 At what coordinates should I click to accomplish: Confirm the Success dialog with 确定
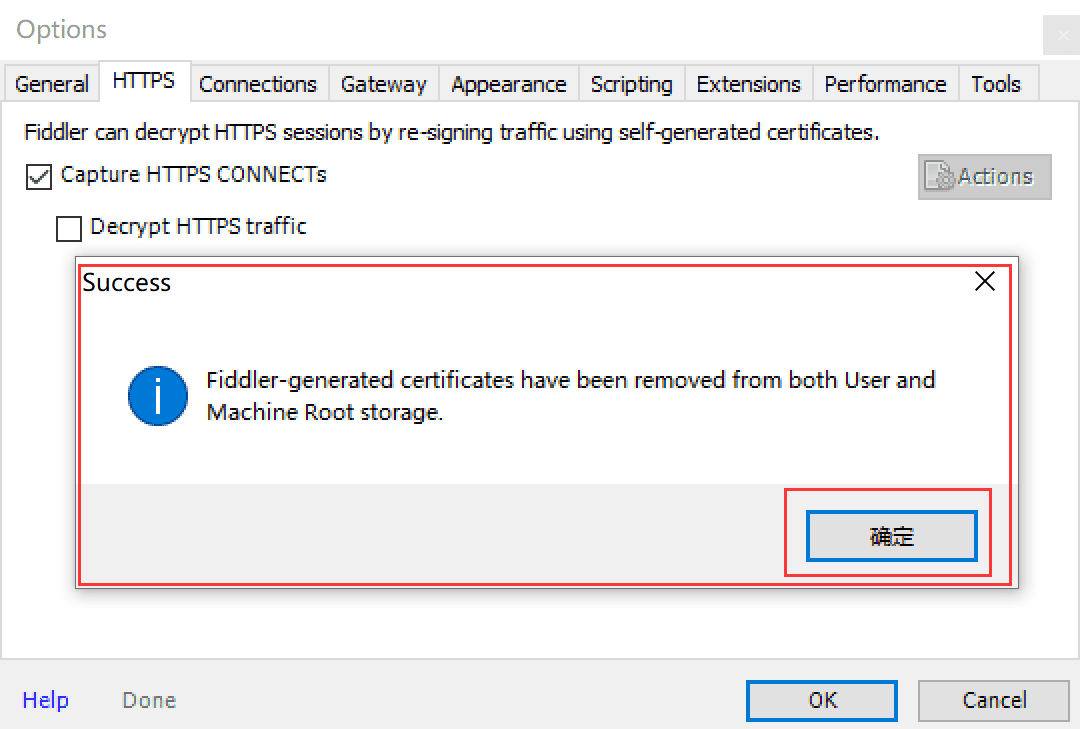[891, 535]
